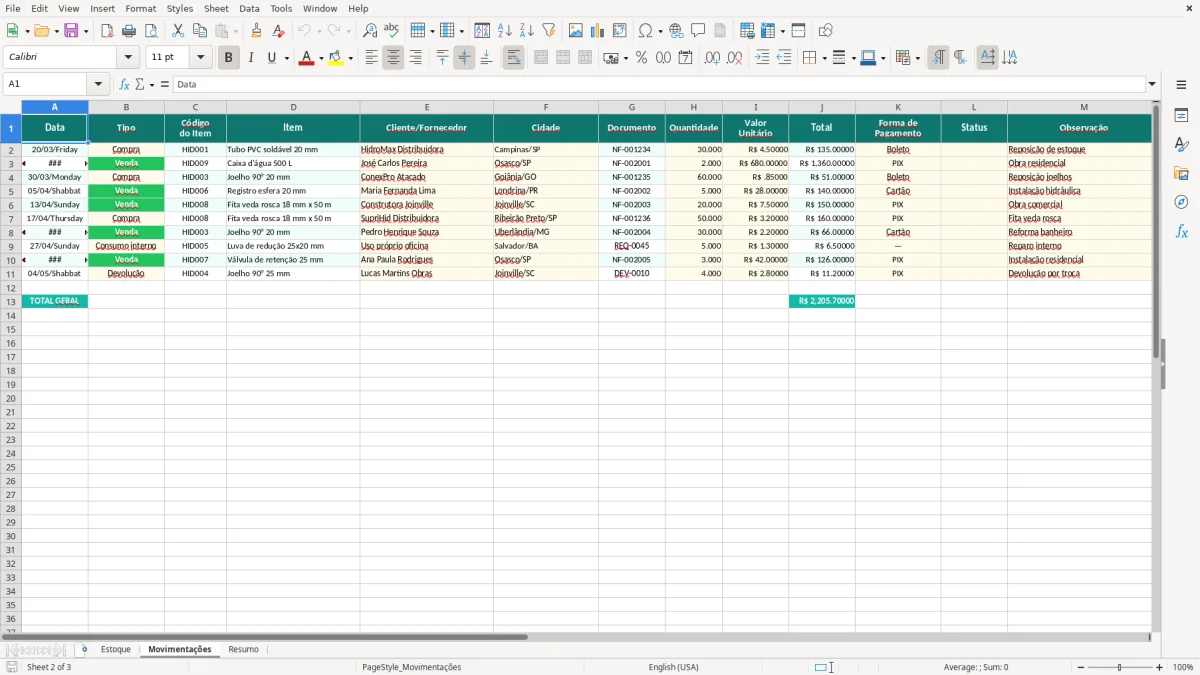
Task: Toggle Underline formatting
Action: tap(271, 58)
